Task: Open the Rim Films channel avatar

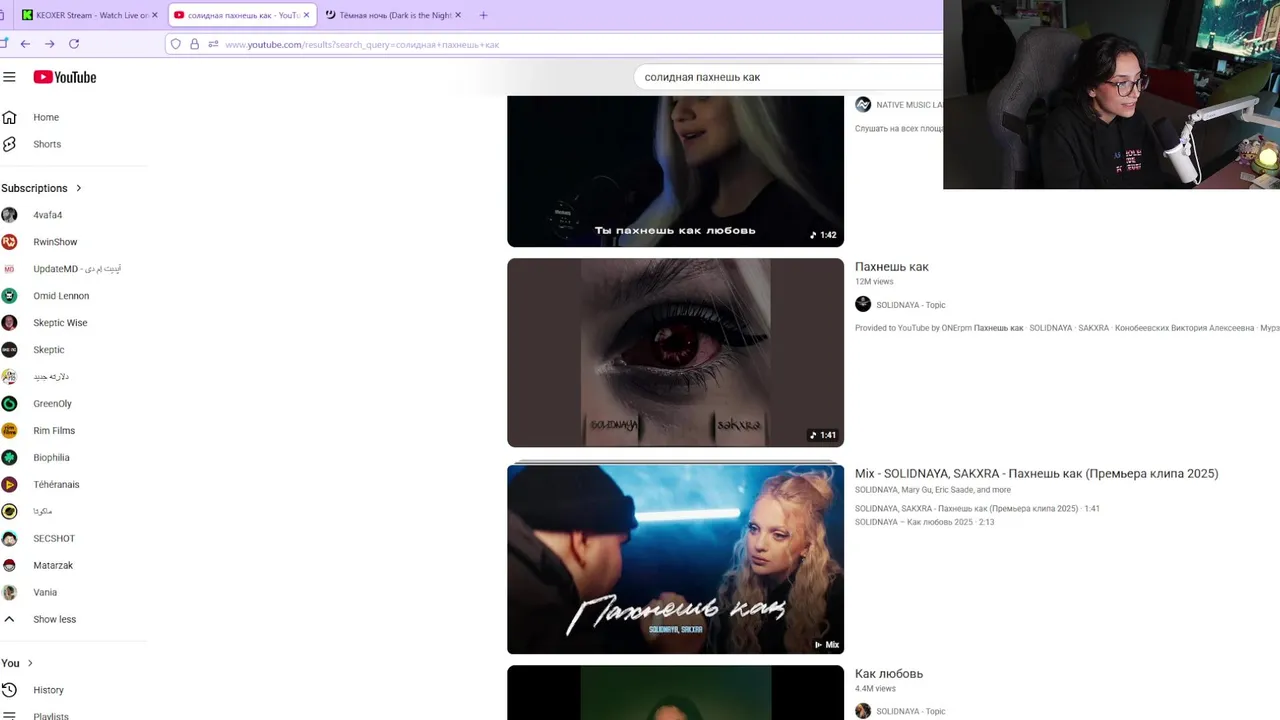Action: coord(9,431)
